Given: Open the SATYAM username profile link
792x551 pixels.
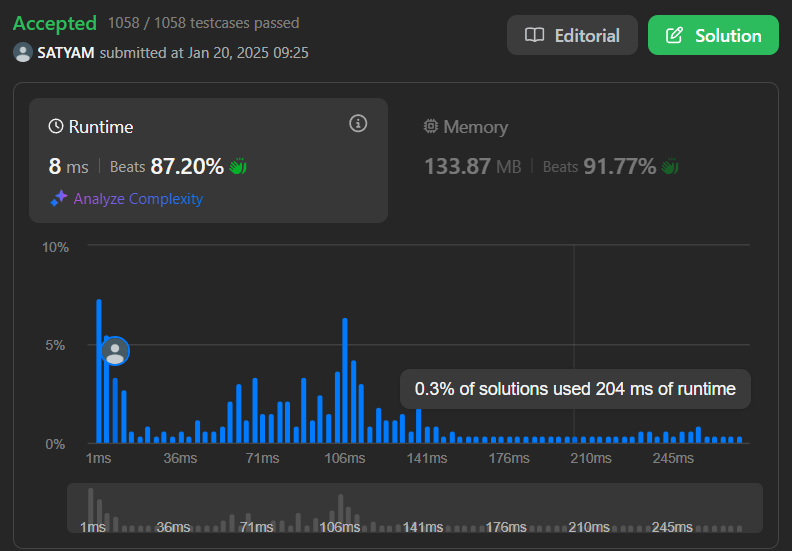Looking at the screenshot, I should pyautogui.click(x=65, y=52).
